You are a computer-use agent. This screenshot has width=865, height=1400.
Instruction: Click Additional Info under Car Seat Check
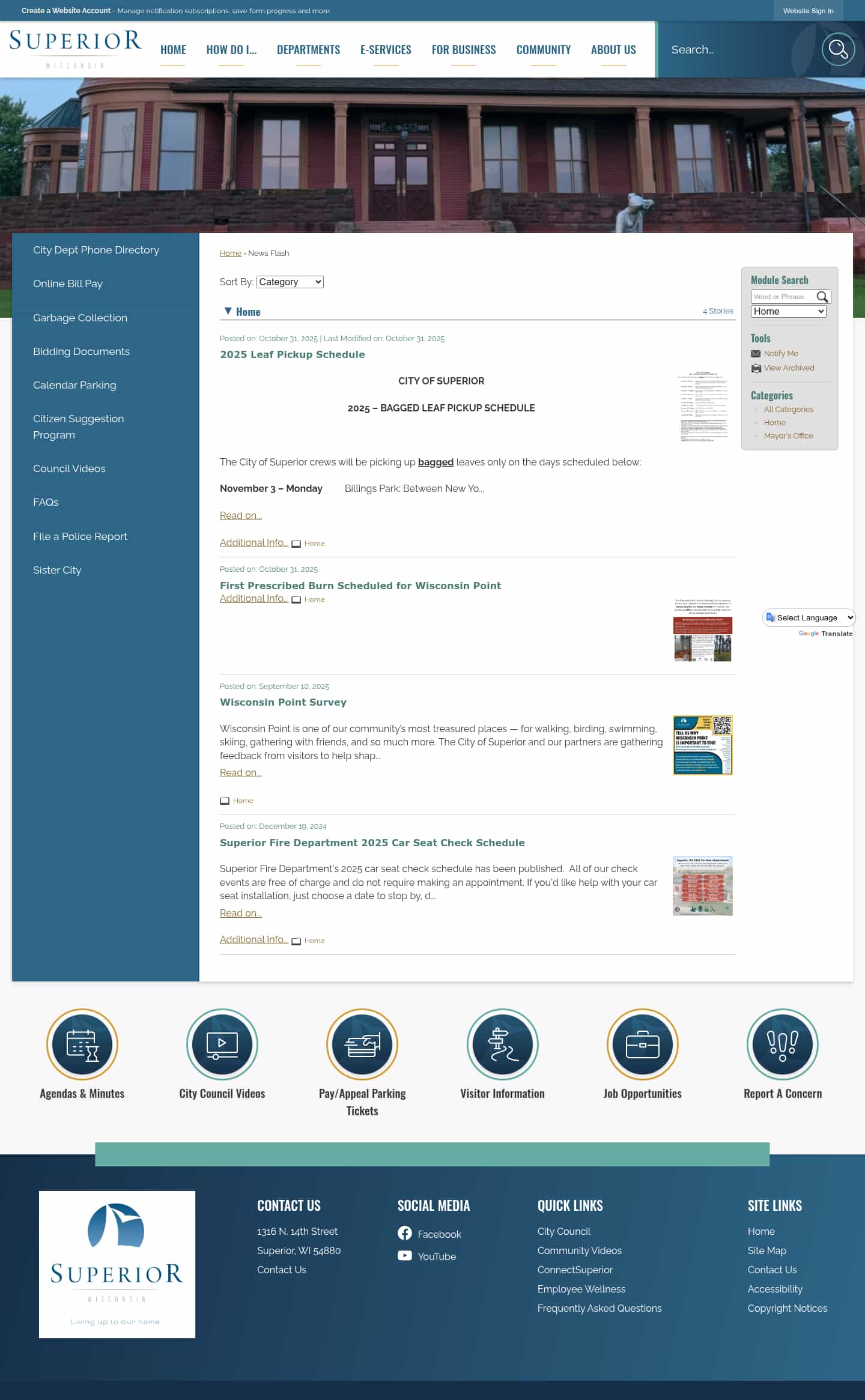point(254,939)
